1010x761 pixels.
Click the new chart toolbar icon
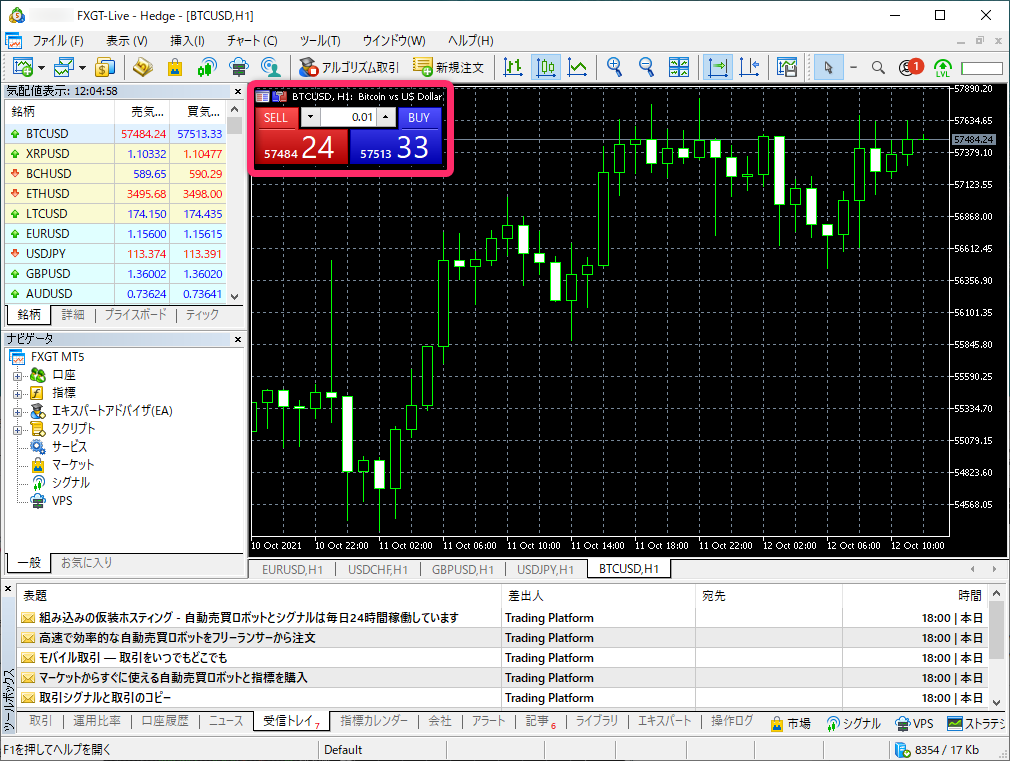23,67
